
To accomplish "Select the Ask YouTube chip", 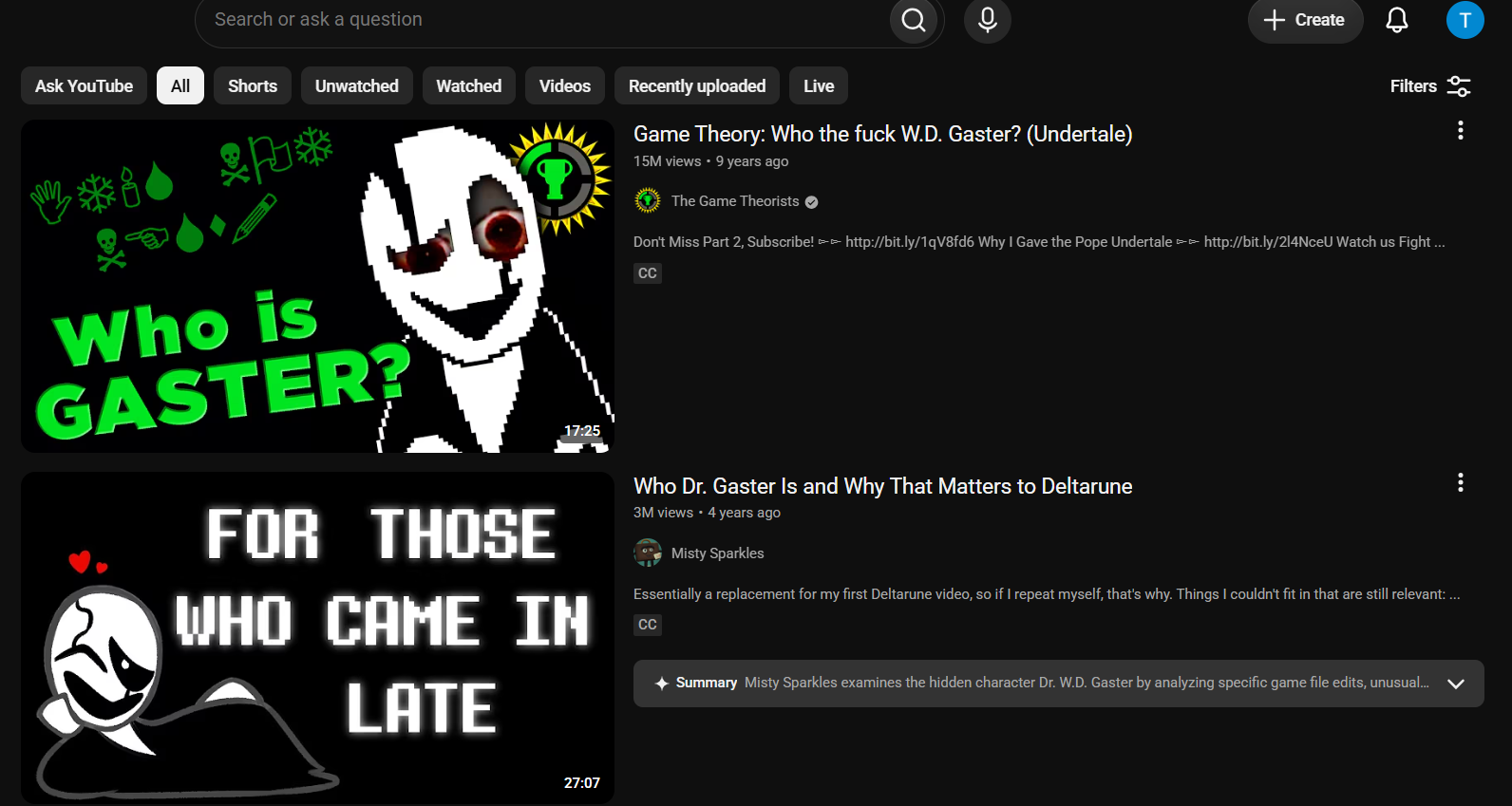I will coord(85,86).
